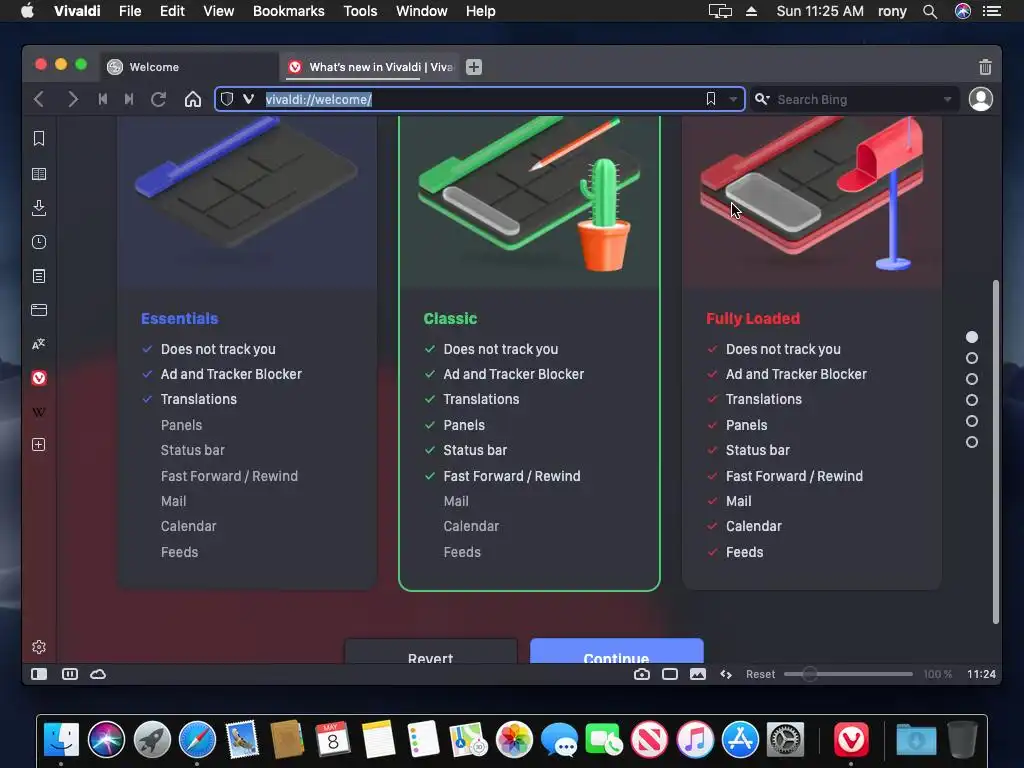Select the fourth page indicator dot
Screen dimensions: 1024x768
(x=972, y=400)
